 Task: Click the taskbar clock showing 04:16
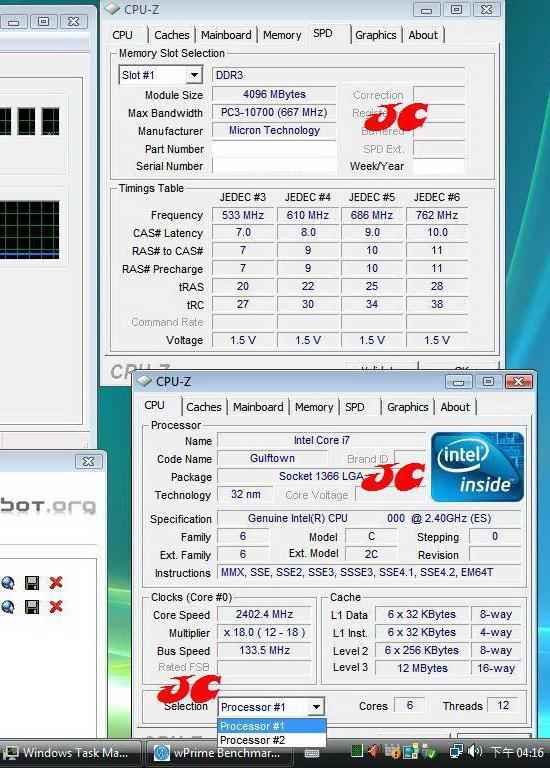pyautogui.click(x=517, y=752)
